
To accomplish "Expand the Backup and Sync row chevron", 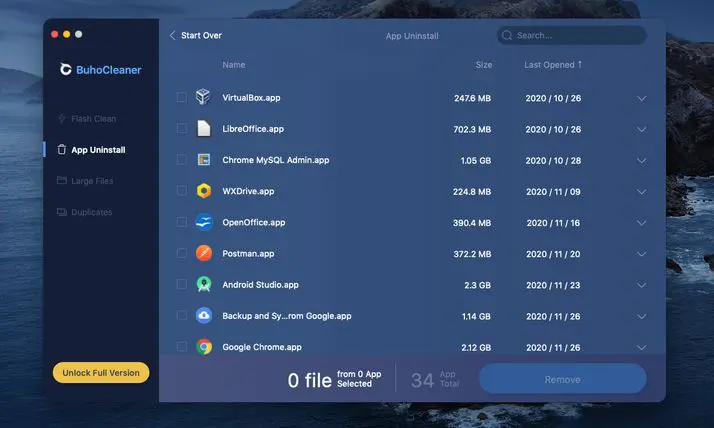I will (x=642, y=316).
